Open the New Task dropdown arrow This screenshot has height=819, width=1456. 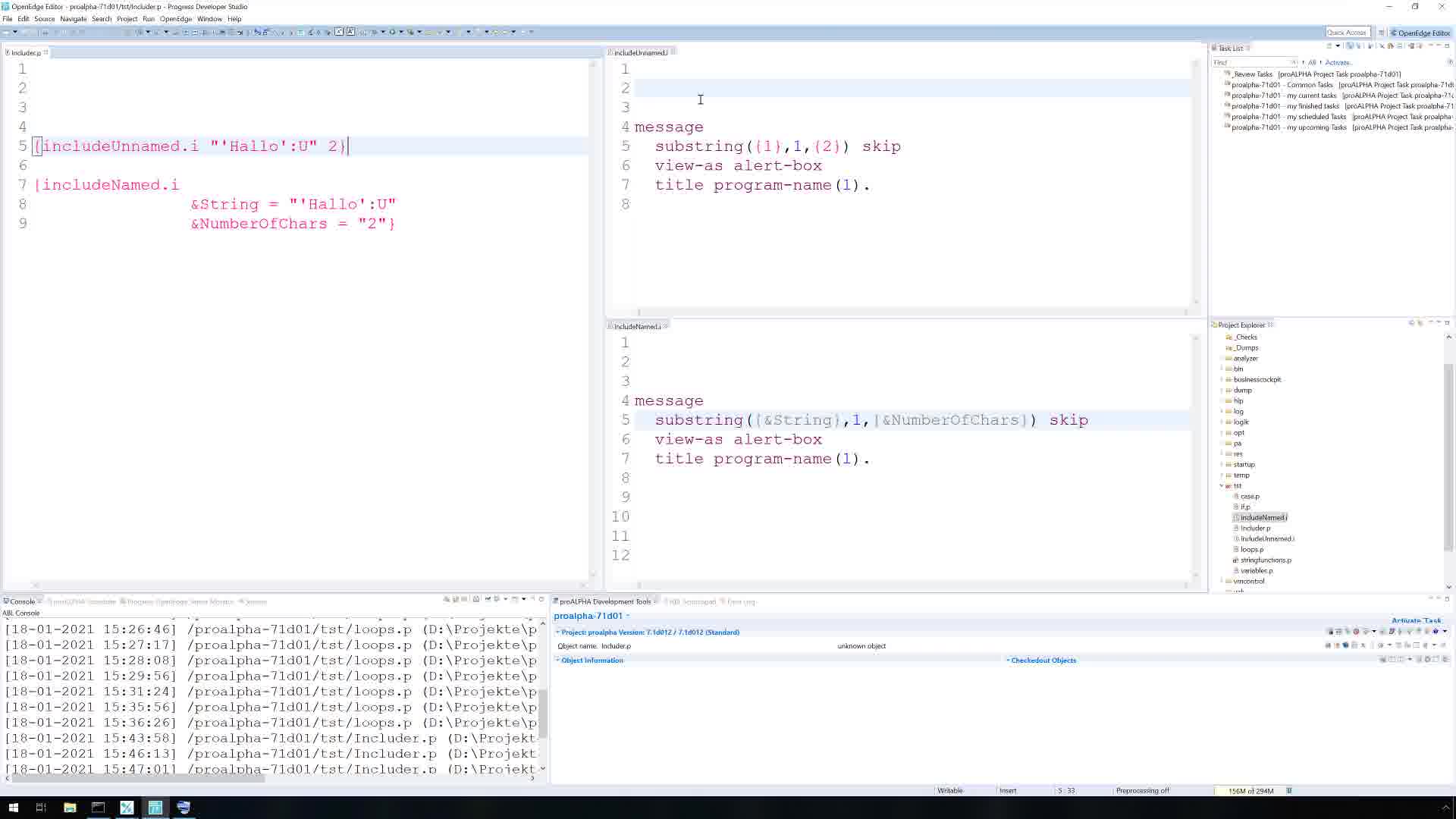point(1338,46)
